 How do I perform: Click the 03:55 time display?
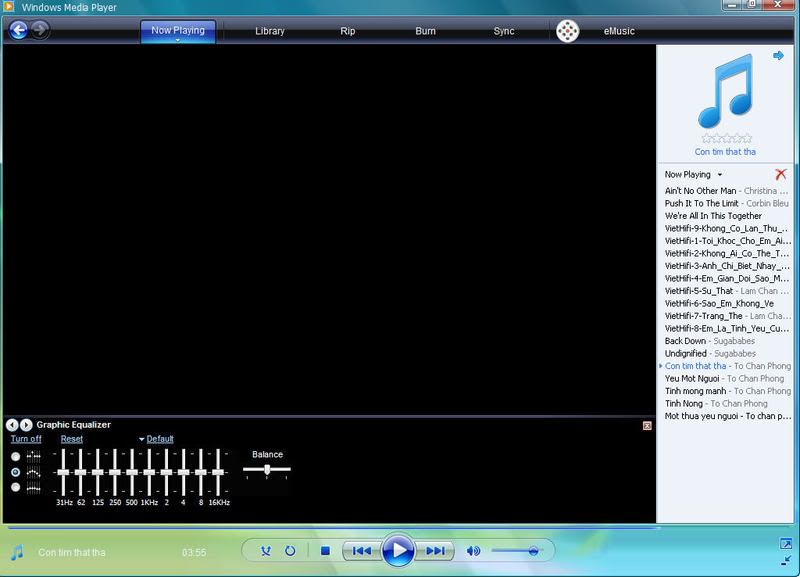pos(194,553)
